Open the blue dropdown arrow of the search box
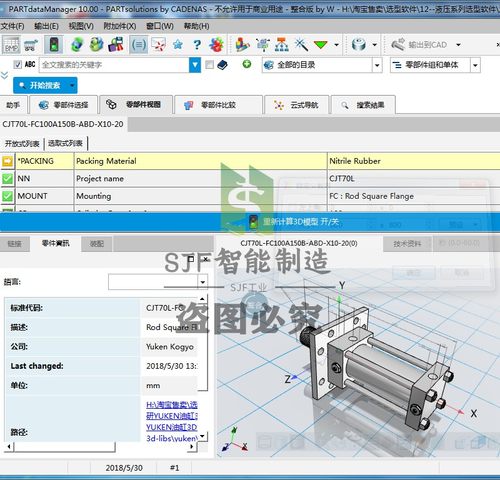The image size is (500, 480). pos(195,65)
